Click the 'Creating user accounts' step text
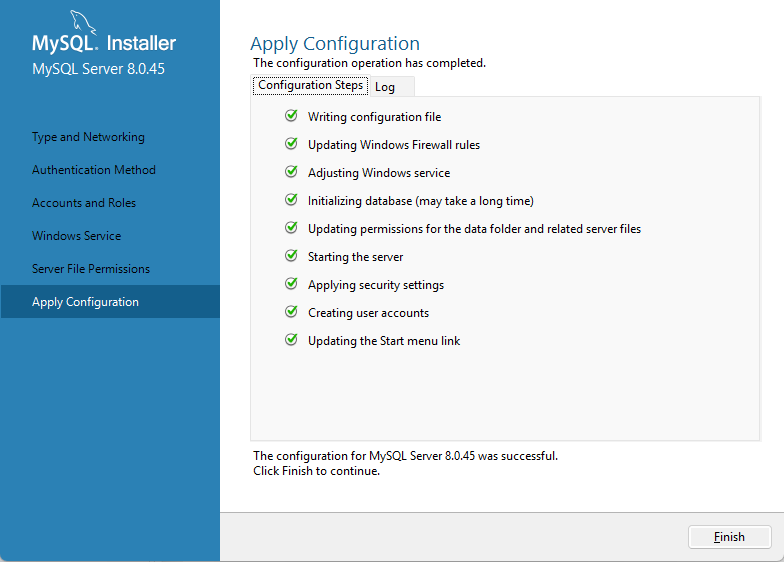This screenshot has width=784, height=562. (368, 313)
